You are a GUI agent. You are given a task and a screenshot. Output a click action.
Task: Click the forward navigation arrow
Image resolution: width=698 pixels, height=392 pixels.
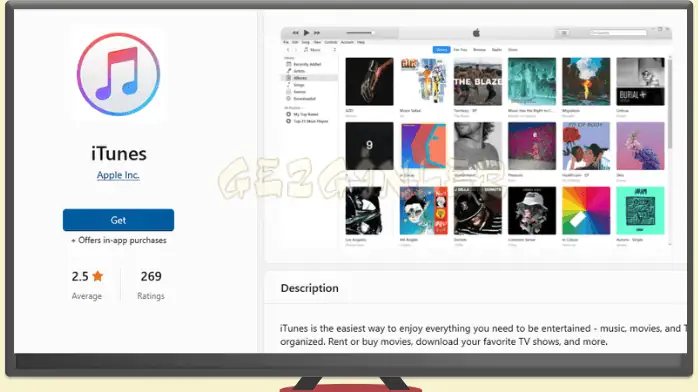click(x=296, y=50)
